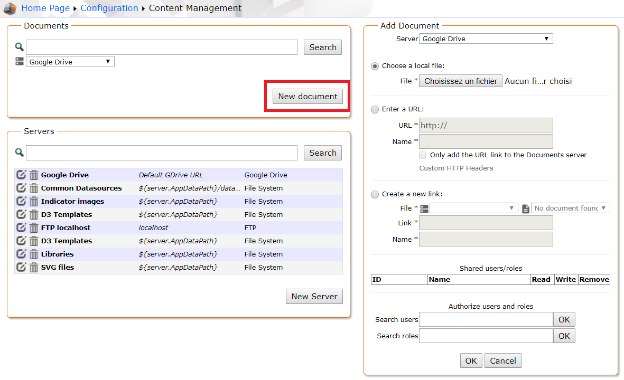The width and height of the screenshot is (624, 380).
Task: Click the Write column header
Action: pos(566,280)
